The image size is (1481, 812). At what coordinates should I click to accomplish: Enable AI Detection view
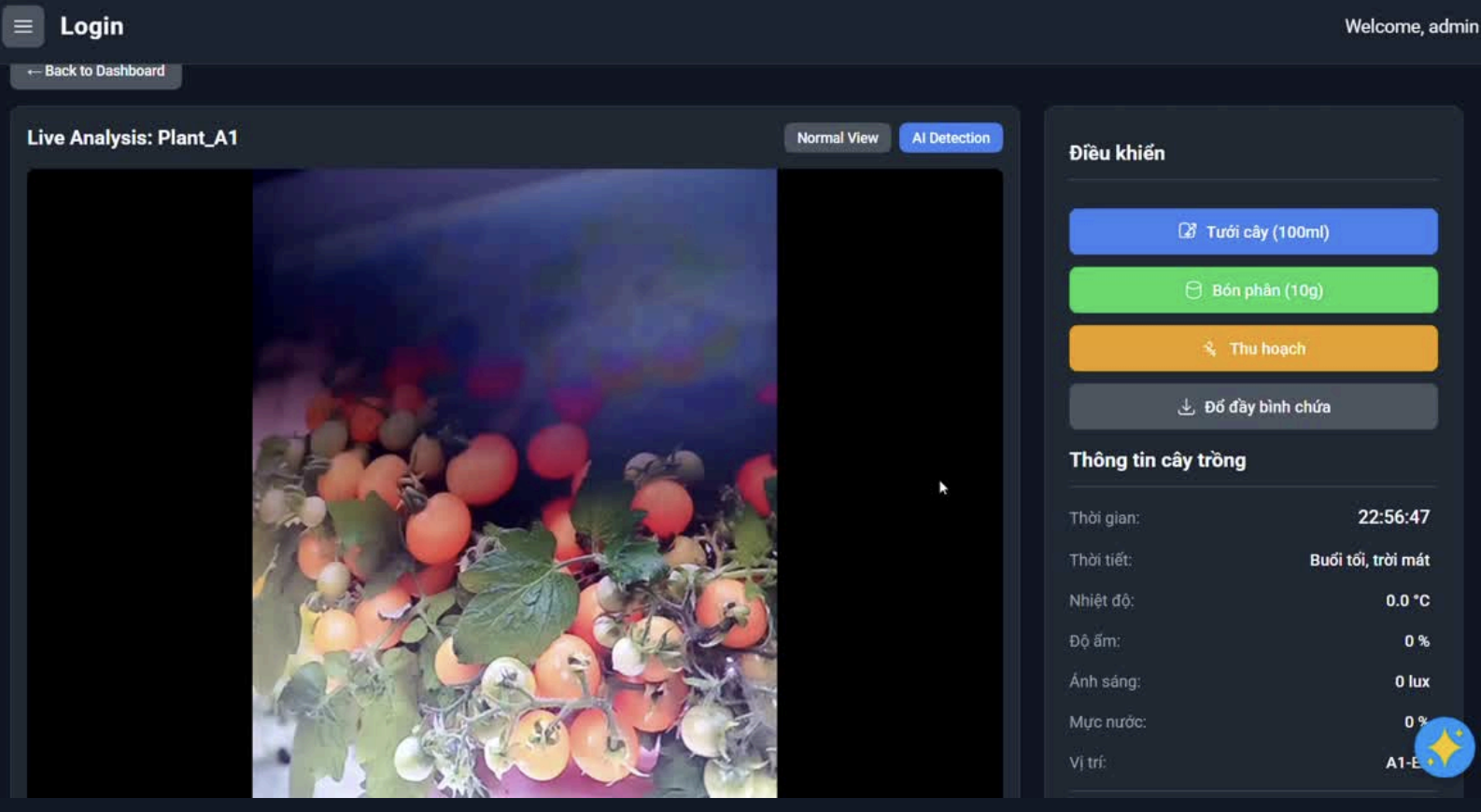[951, 138]
